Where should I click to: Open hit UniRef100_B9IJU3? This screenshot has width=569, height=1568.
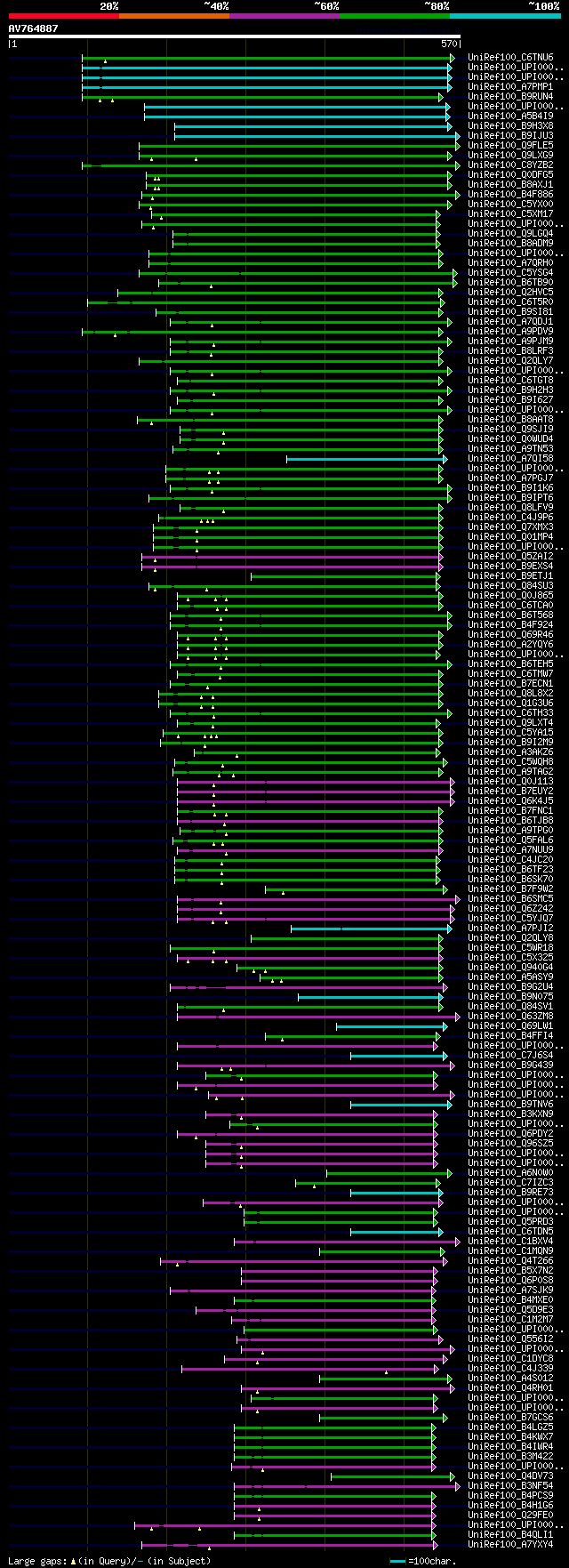coord(510,135)
